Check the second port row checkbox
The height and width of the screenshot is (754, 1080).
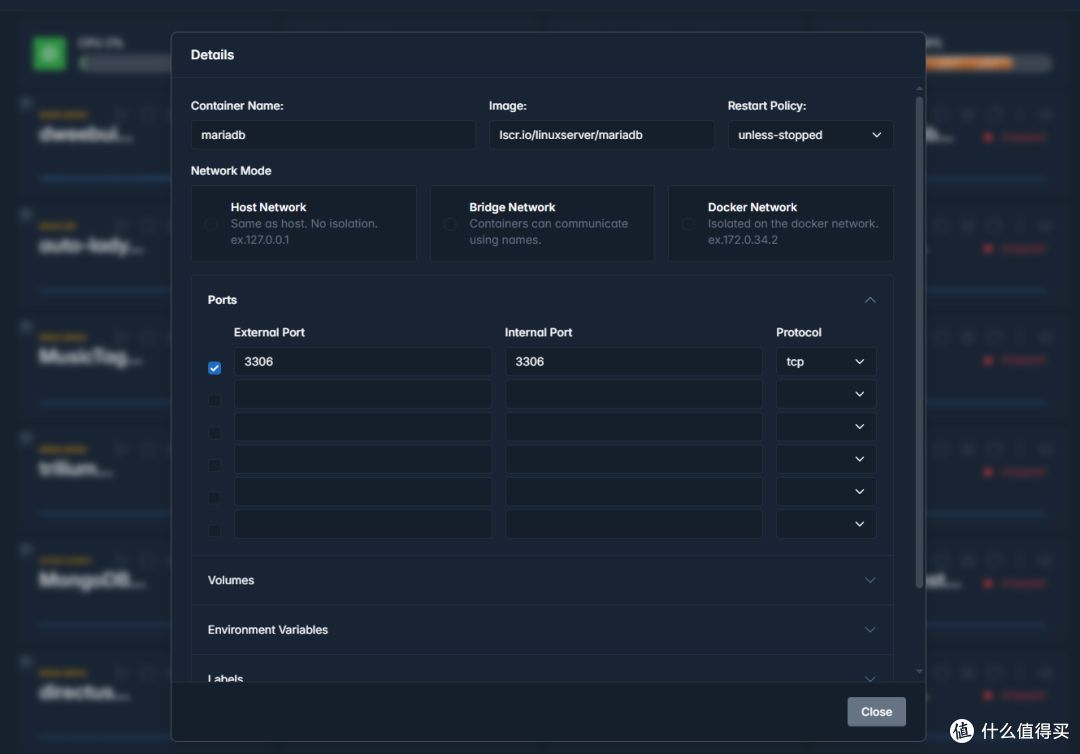click(x=214, y=401)
